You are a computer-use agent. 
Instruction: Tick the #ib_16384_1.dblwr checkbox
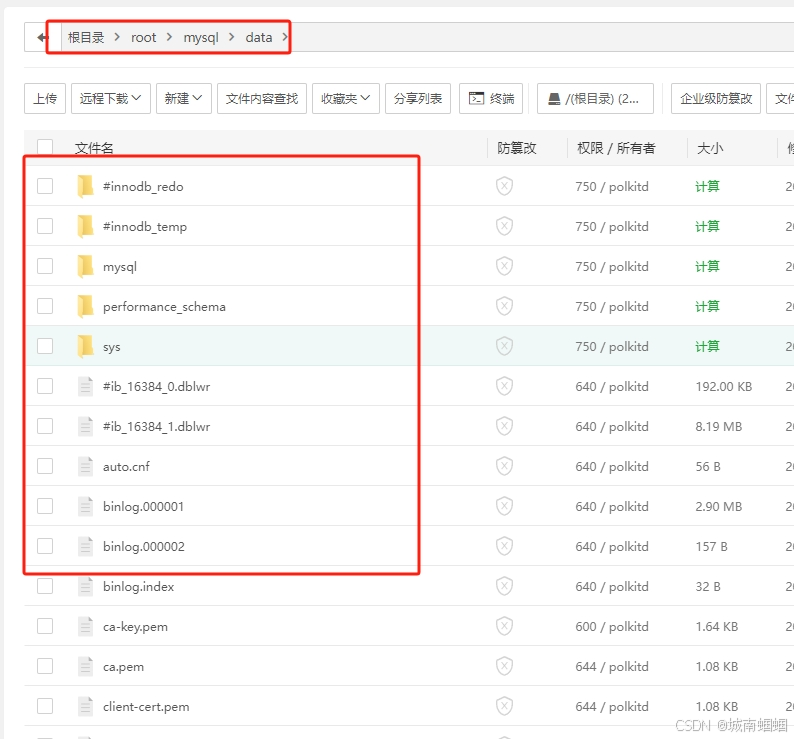45,426
